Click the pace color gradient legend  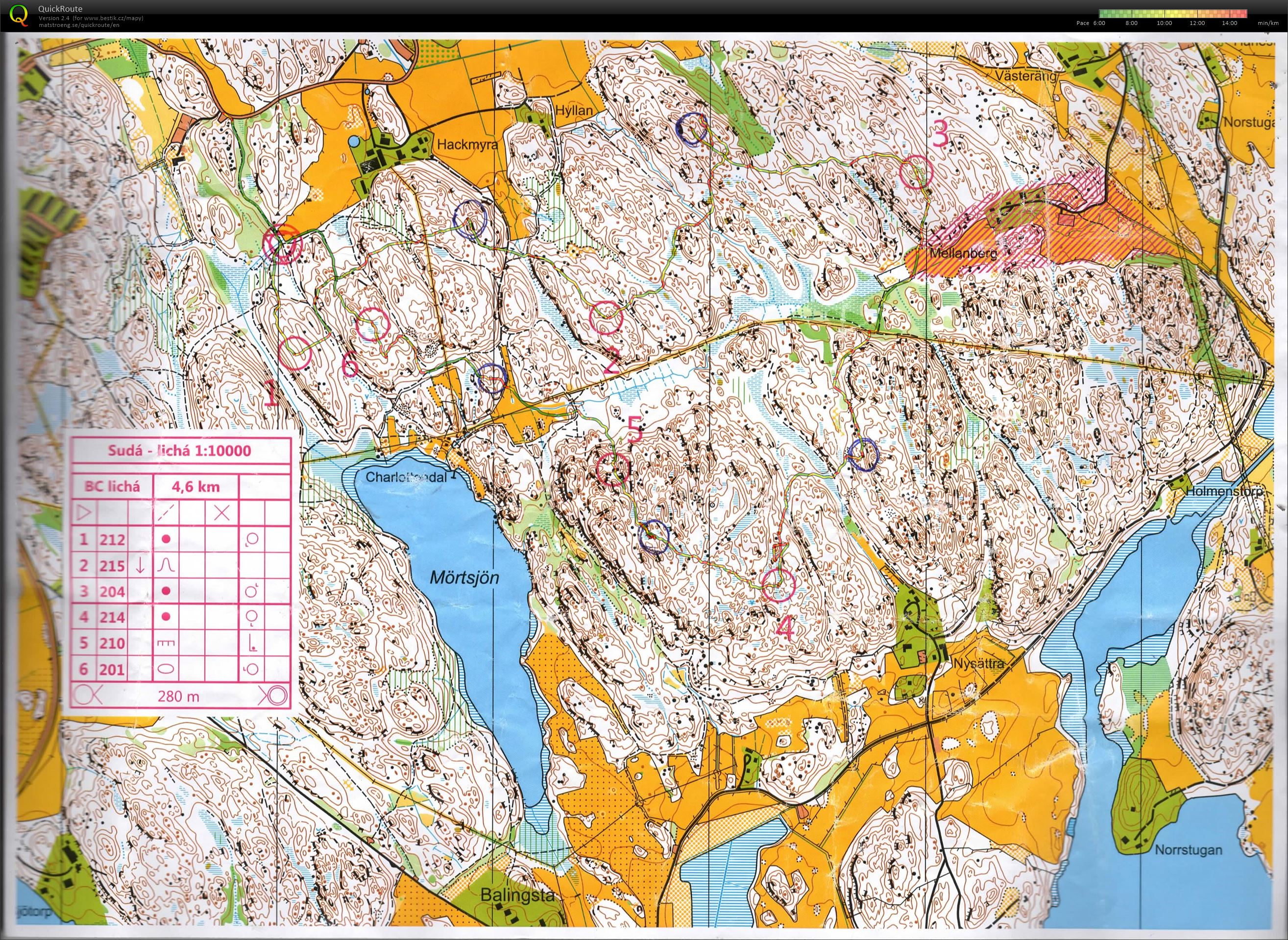(1173, 14)
